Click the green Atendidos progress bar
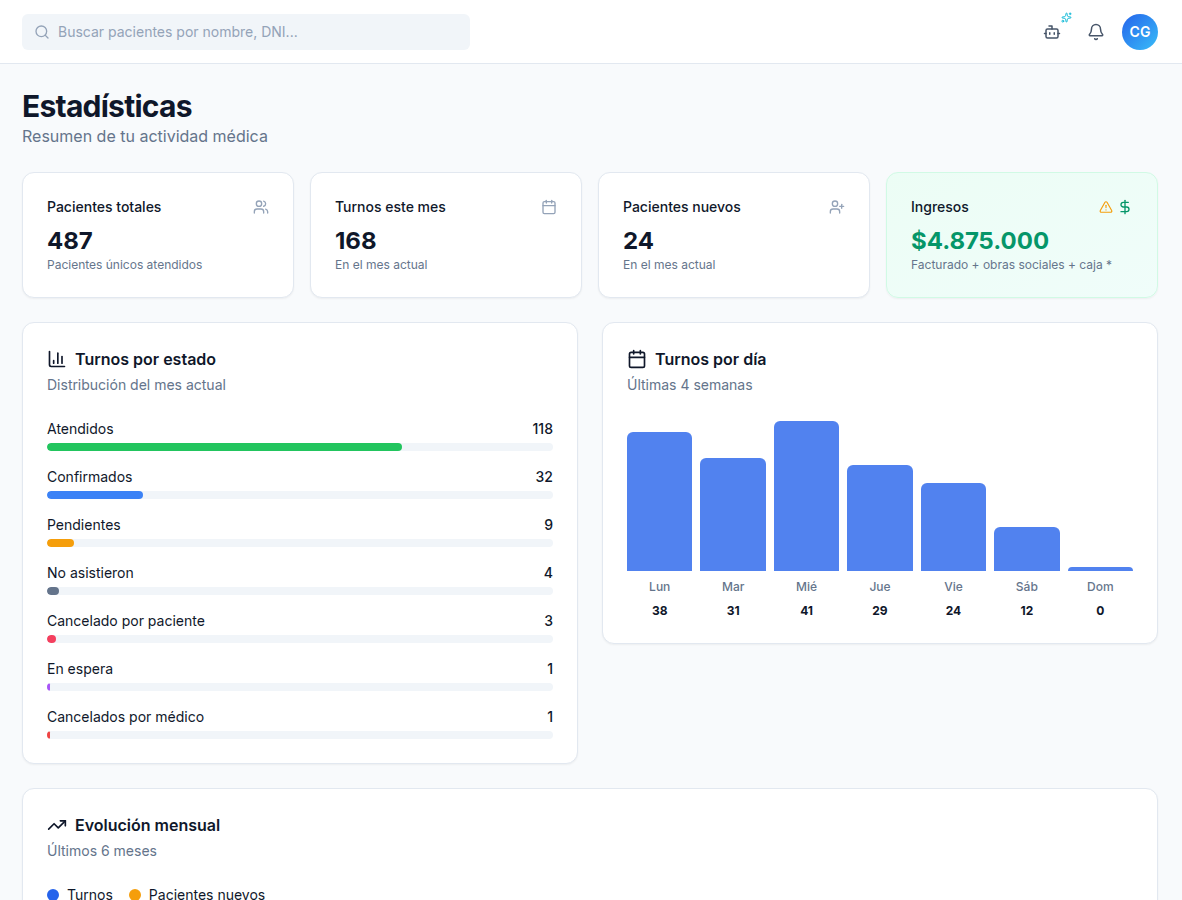Viewport: 1182px width, 900px height. (x=225, y=447)
